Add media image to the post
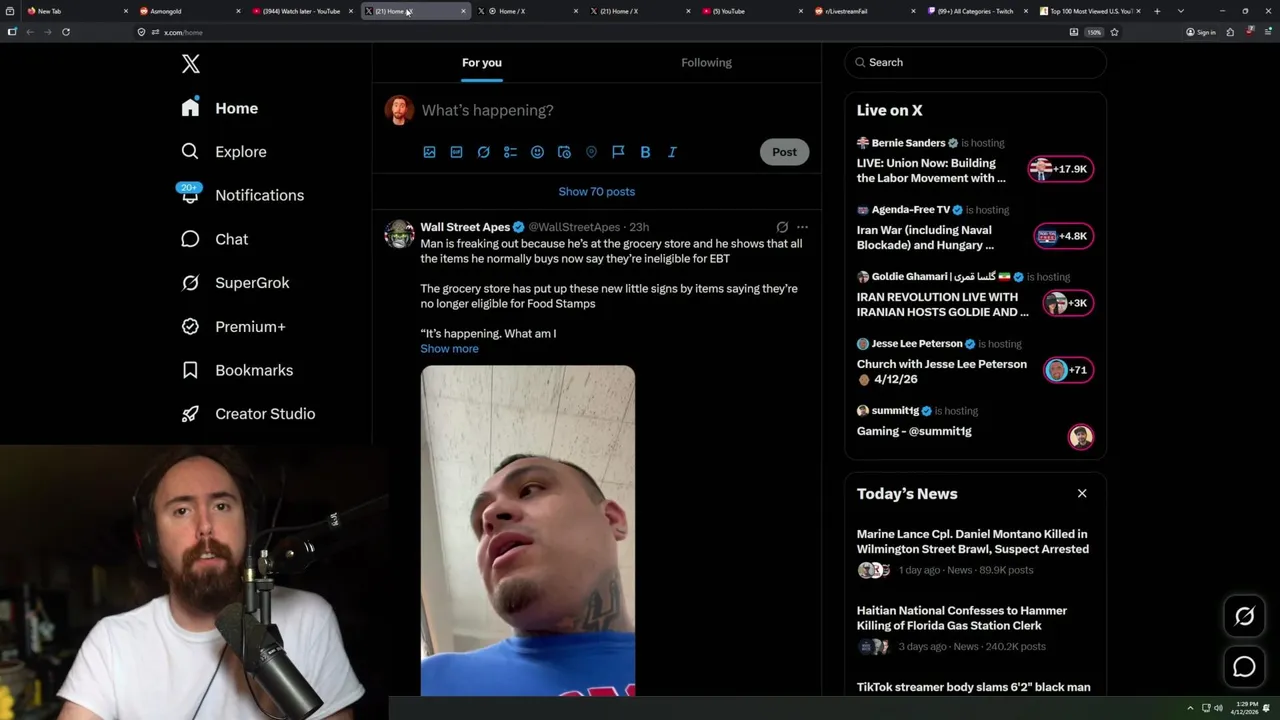Viewport: 1280px width, 720px height. pos(429,152)
